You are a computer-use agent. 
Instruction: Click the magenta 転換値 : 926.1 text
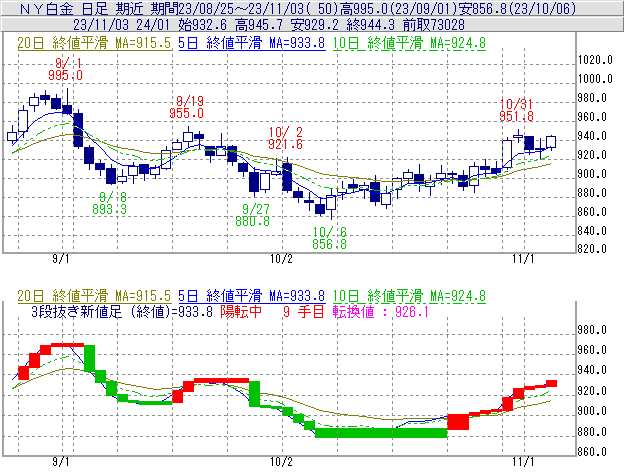pos(380,311)
